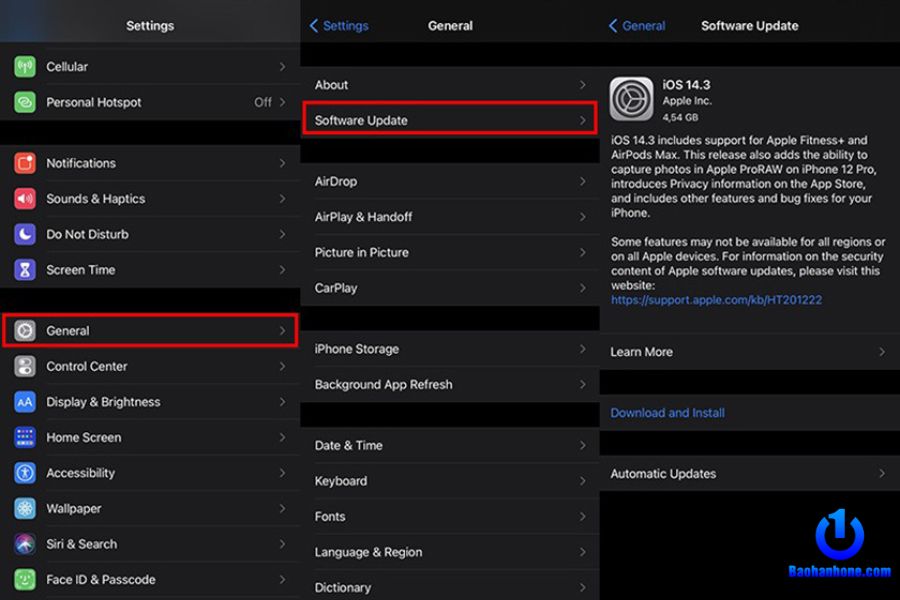Tap the iOS 14.3 update gear icon
The image size is (900, 600).
coord(631,99)
